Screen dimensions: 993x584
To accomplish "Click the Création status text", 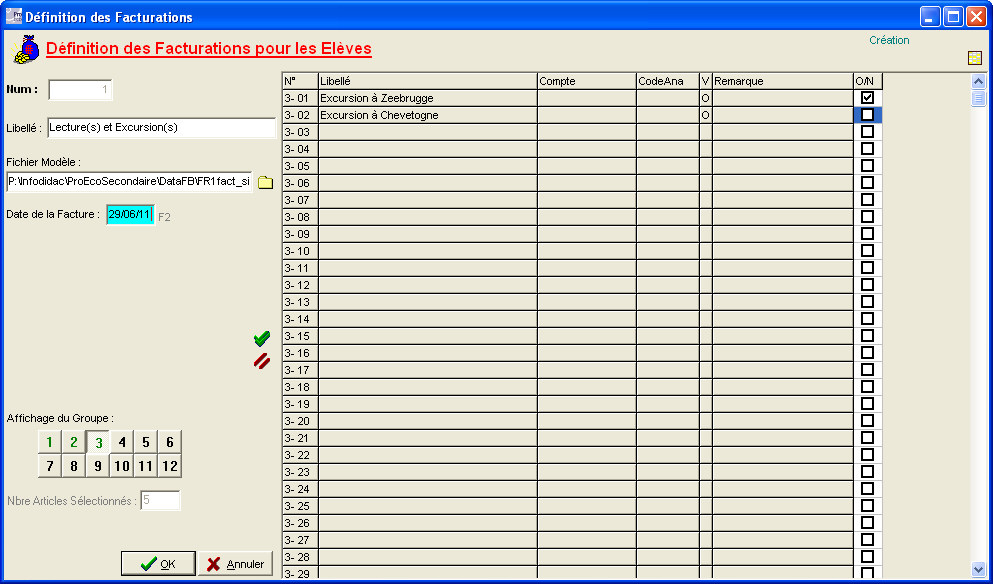I will pos(889,40).
